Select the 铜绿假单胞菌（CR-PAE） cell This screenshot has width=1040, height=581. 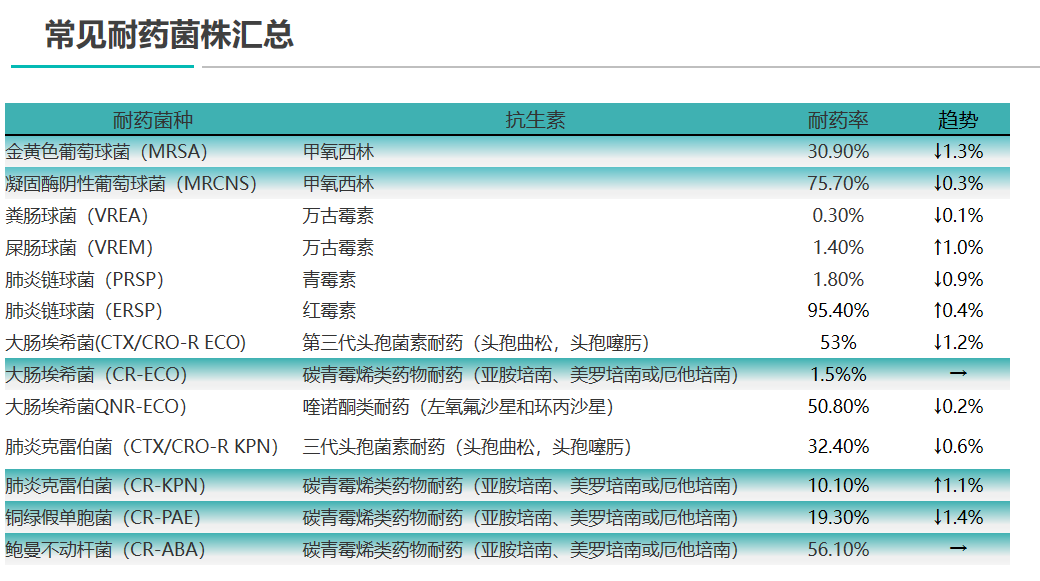pos(103,518)
